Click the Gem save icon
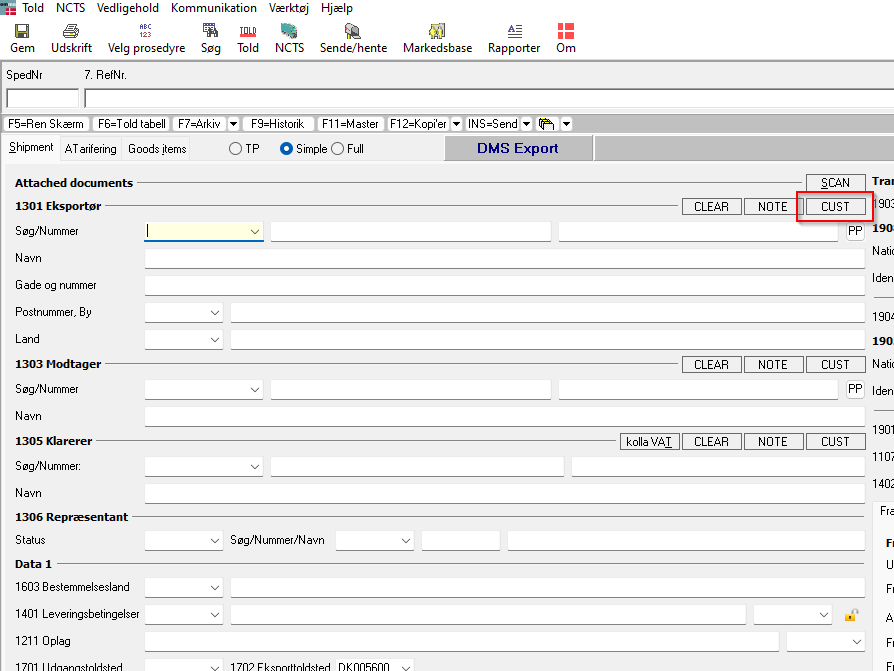The width and height of the screenshot is (894, 671). (22, 38)
